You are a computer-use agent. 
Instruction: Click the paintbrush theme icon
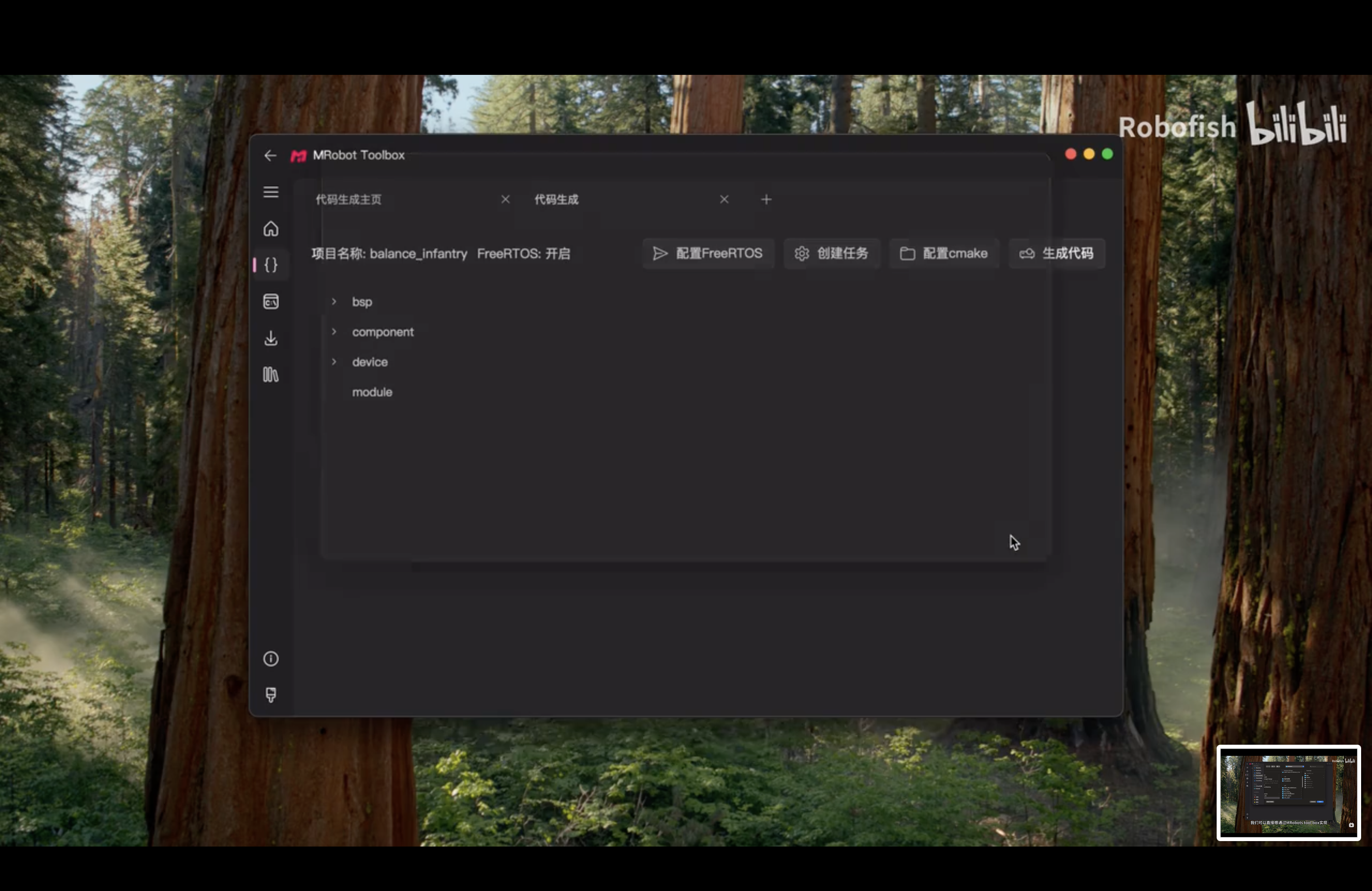[271, 695]
